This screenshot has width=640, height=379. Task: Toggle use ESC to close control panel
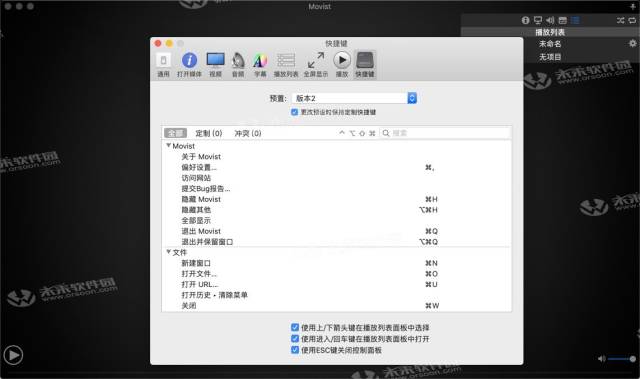[295, 350]
